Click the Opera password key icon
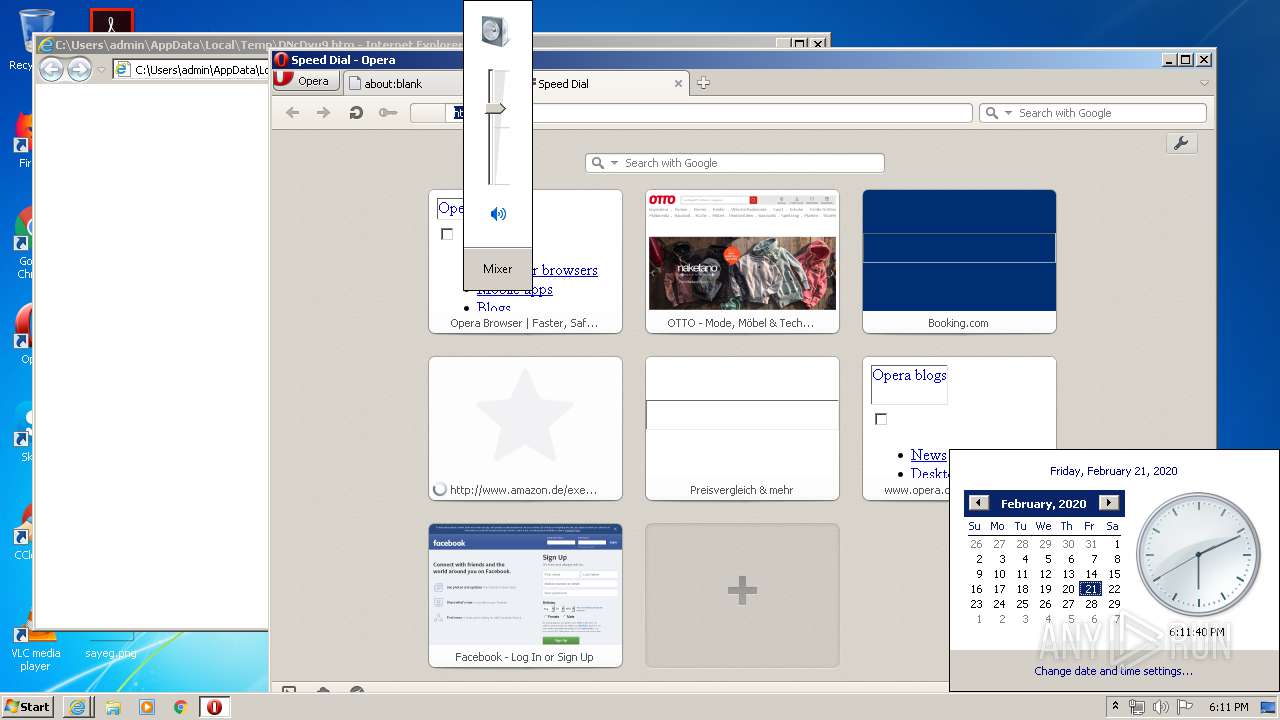The width and height of the screenshot is (1280, 720). coord(388,113)
